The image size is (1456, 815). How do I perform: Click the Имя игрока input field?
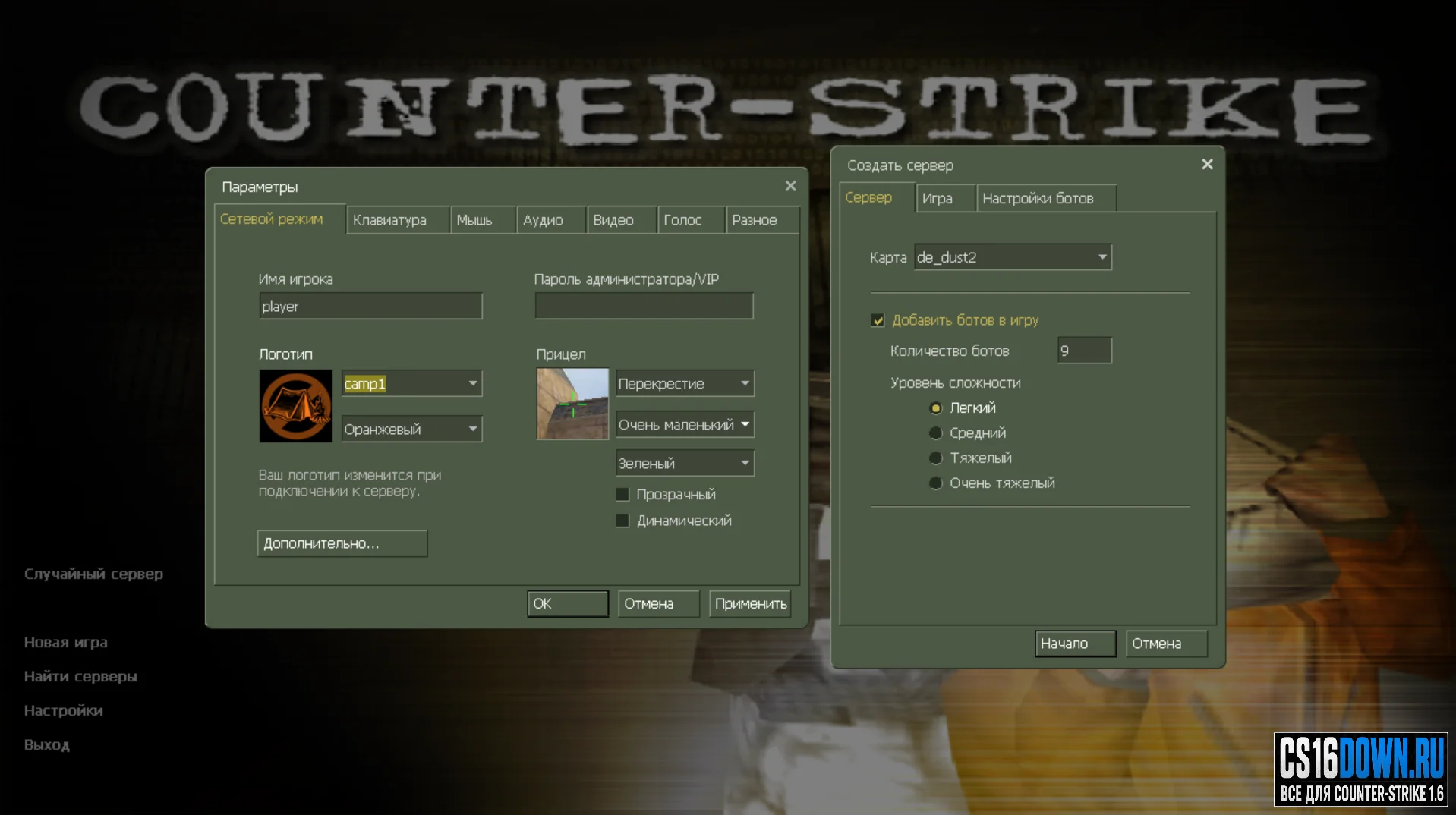click(x=370, y=306)
